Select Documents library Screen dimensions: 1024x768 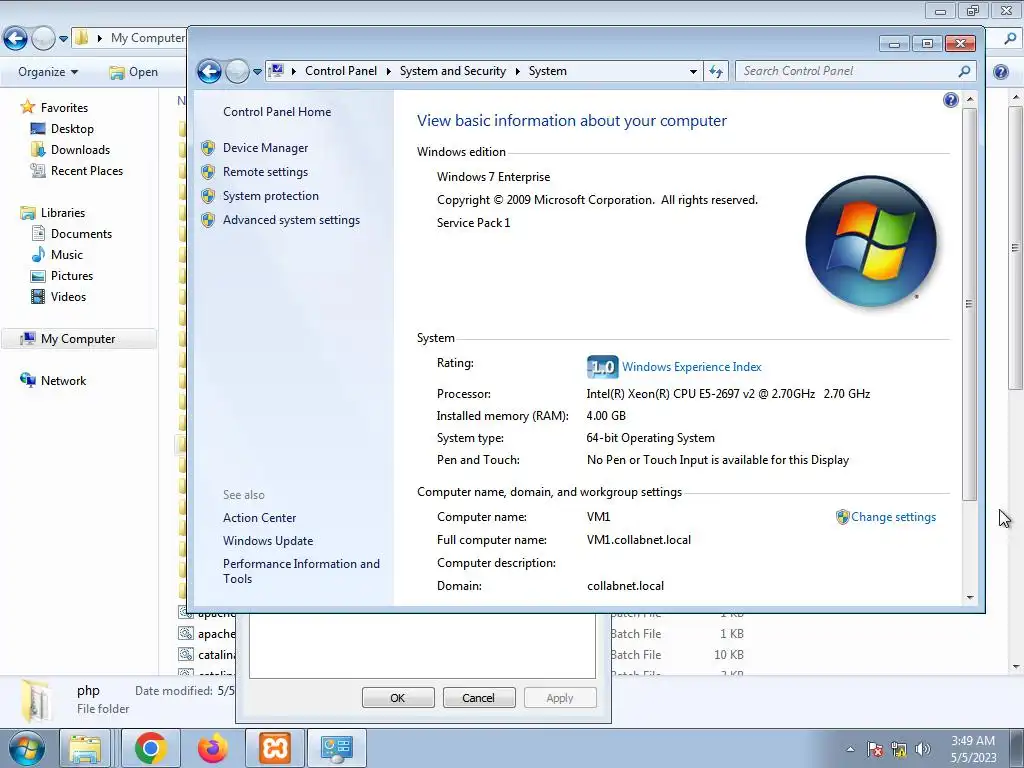(81, 233)
